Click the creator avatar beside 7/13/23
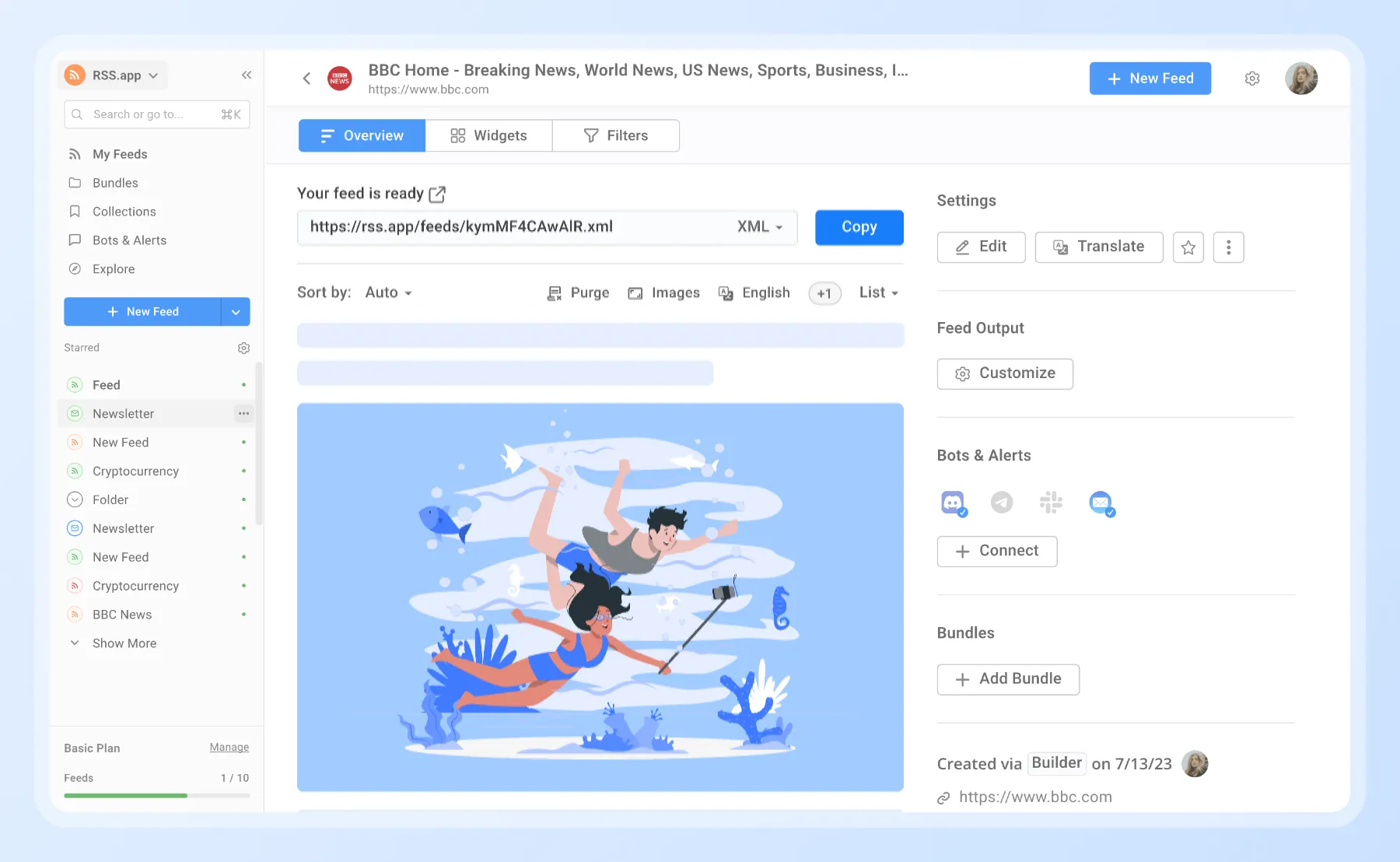Viewport: 1400px width, 862px height. (x=1195, y=764)
